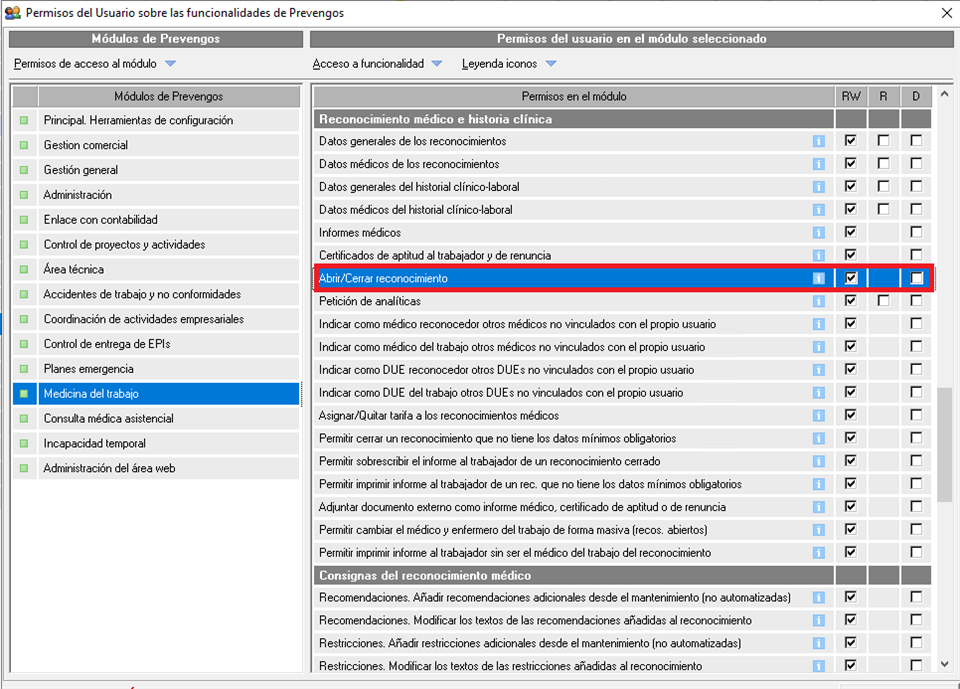The width and height of the screenshot is (960, 689).
Task: Open info icon for Abrir/Cerrar reconocimiento
Action: pos(819,279)
